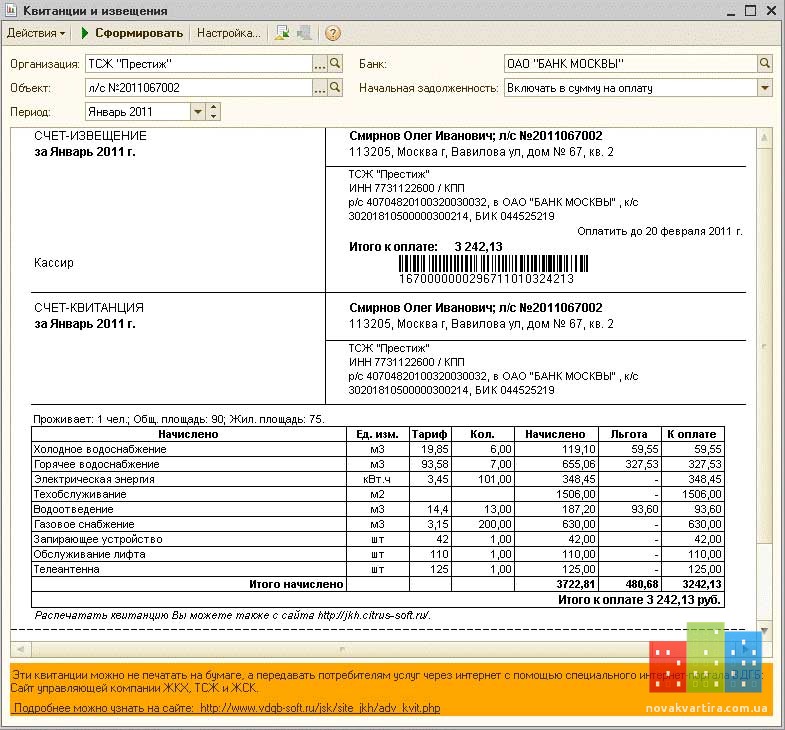
Task: Open the Действия menu
Action: pyautogui.click(x=36, y=33)
